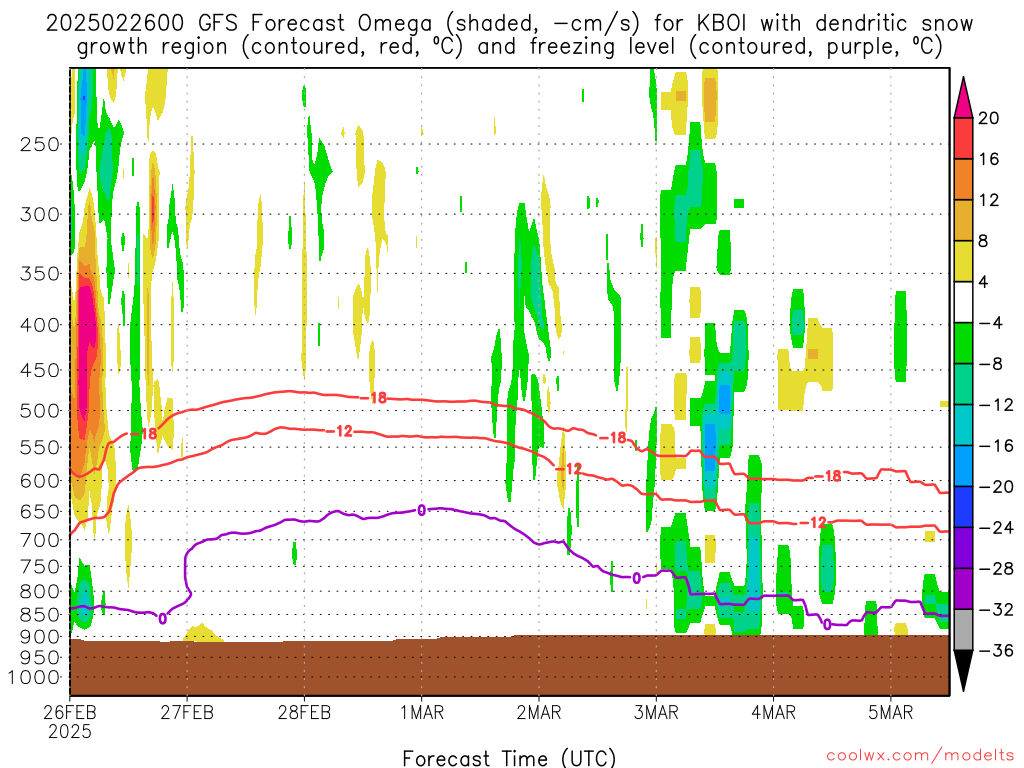Click the 450 pressure level label

click(40, 370)
